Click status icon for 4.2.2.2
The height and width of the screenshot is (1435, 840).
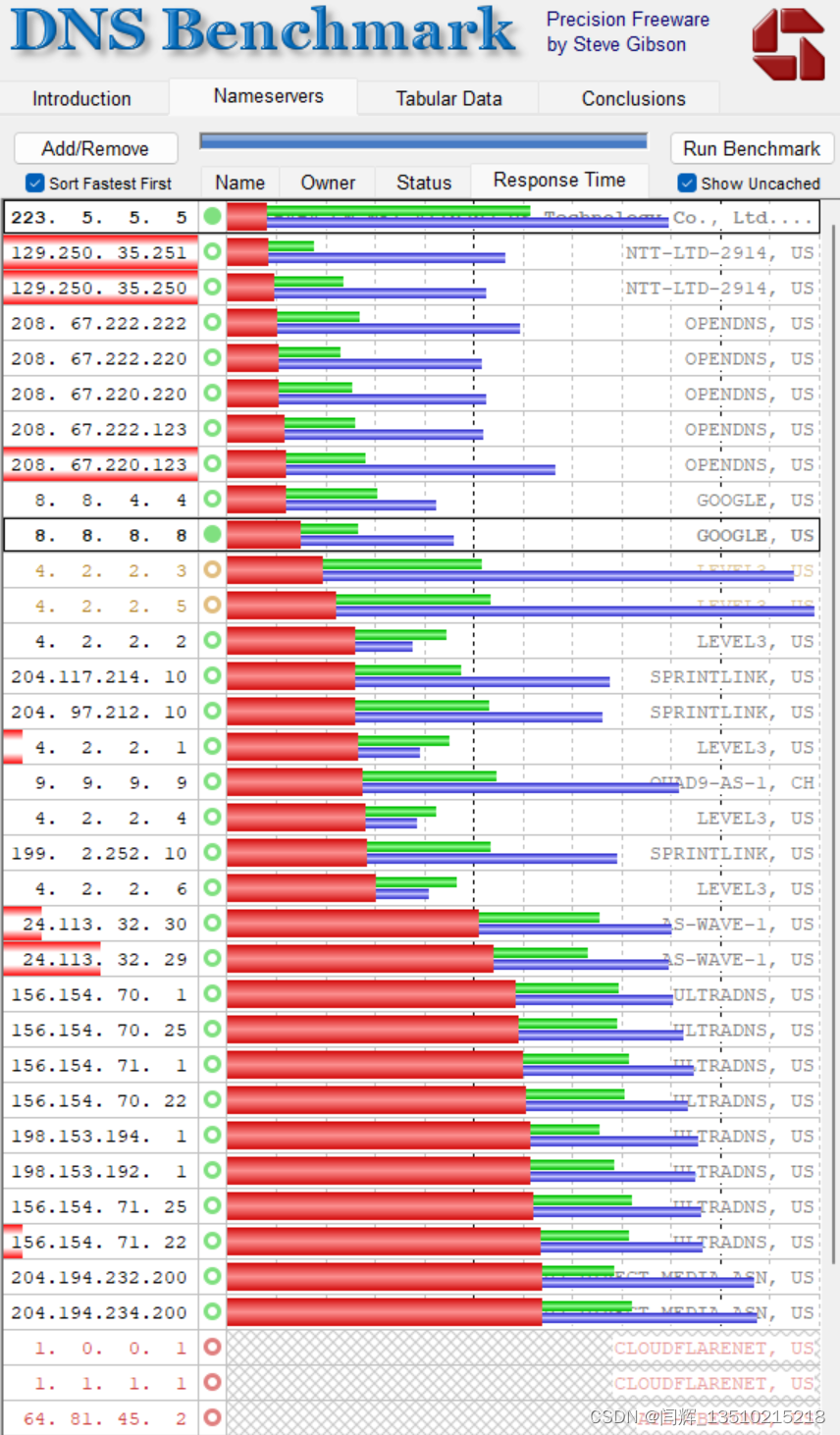click(212, 640)
